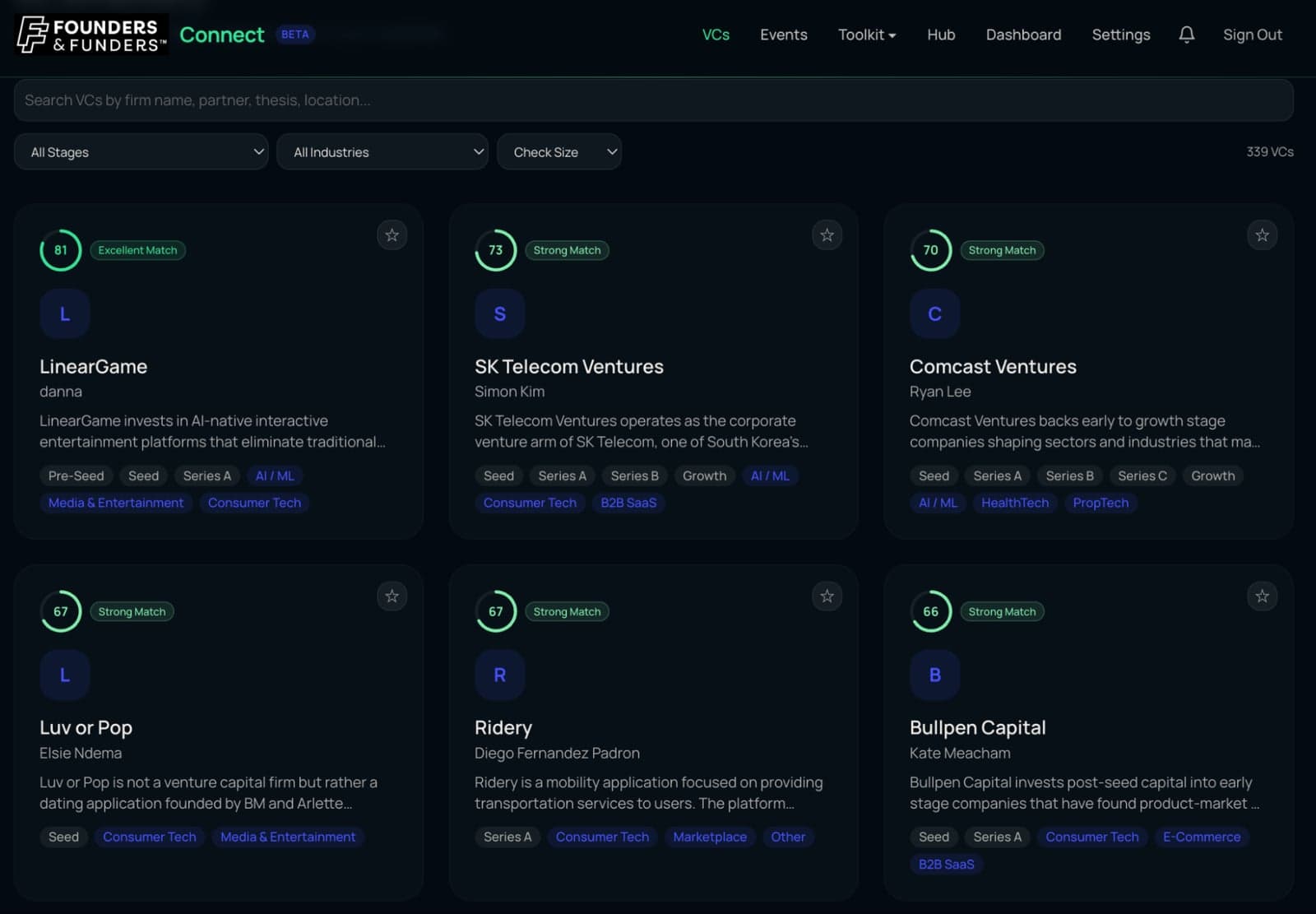Screen dimensions: 1316x914
Task: Click the Other tag on Ridery
Action: click(788, 837)
